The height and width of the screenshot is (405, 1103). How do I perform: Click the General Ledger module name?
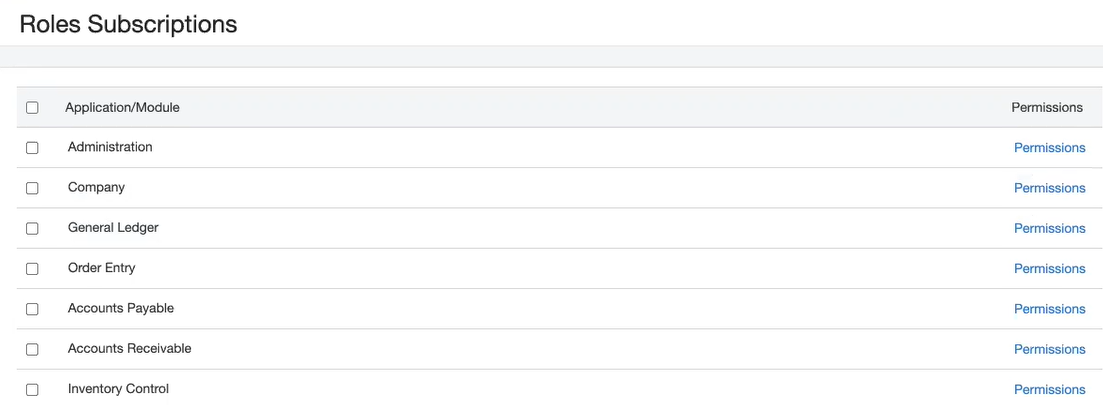(113, 227)
